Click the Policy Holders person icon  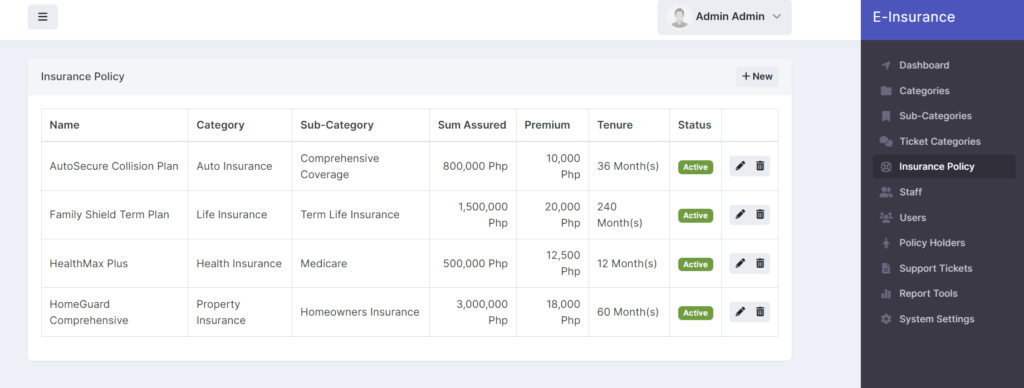point(886,243)
